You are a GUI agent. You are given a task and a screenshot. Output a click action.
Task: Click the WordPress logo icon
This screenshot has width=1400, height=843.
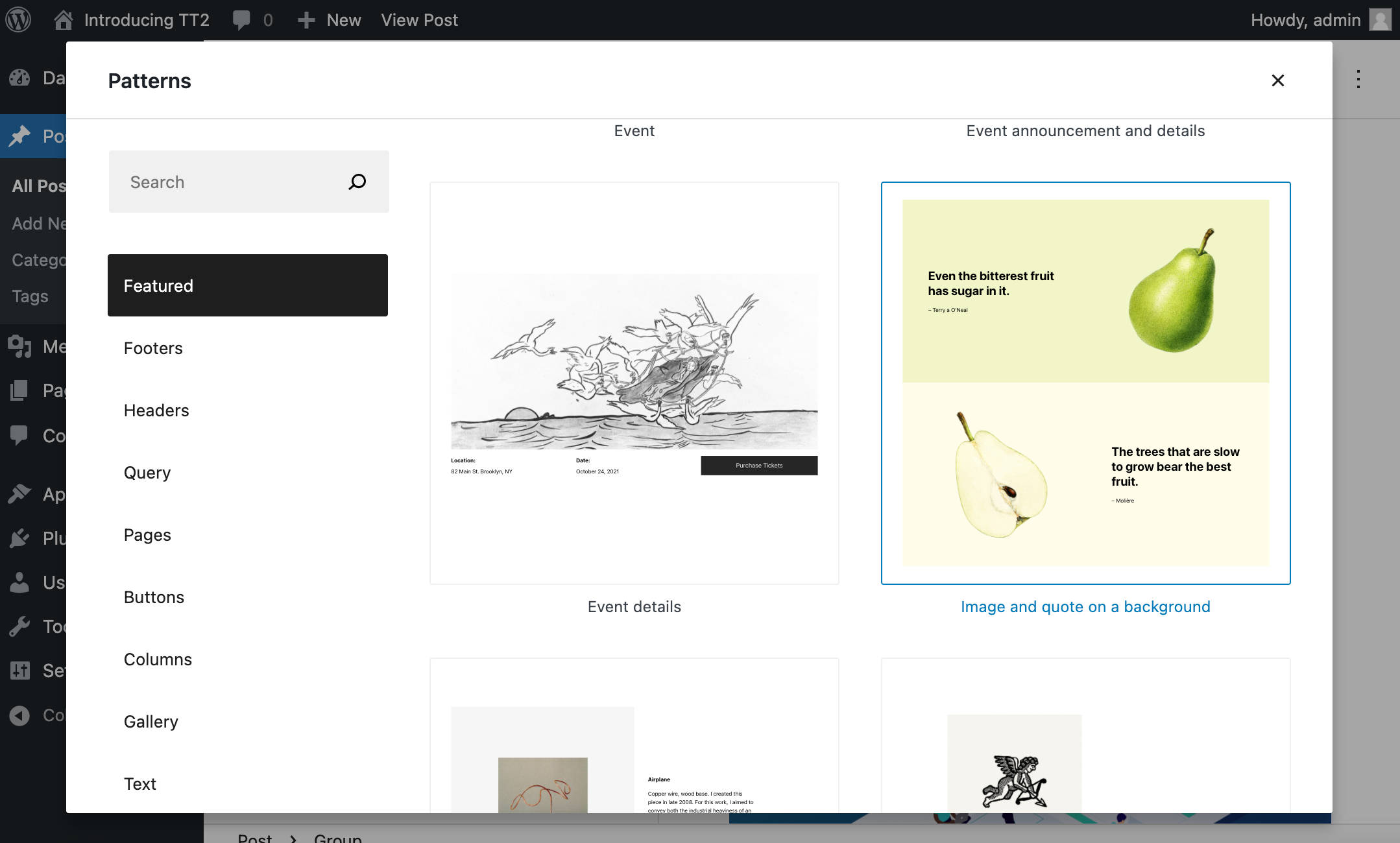18,20
